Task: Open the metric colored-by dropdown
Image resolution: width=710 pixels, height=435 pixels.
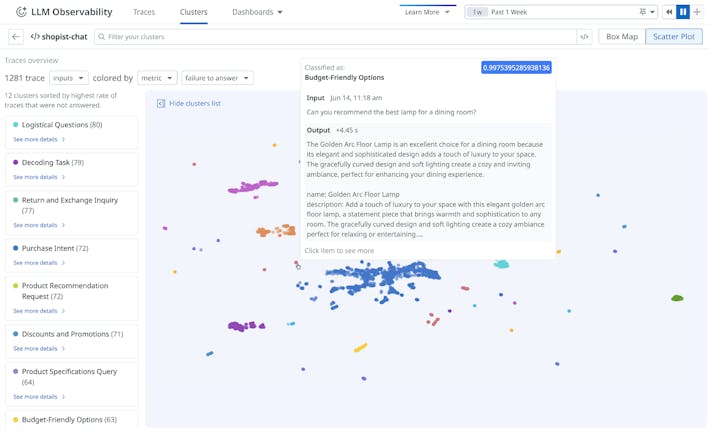Action: coord(157,78)
